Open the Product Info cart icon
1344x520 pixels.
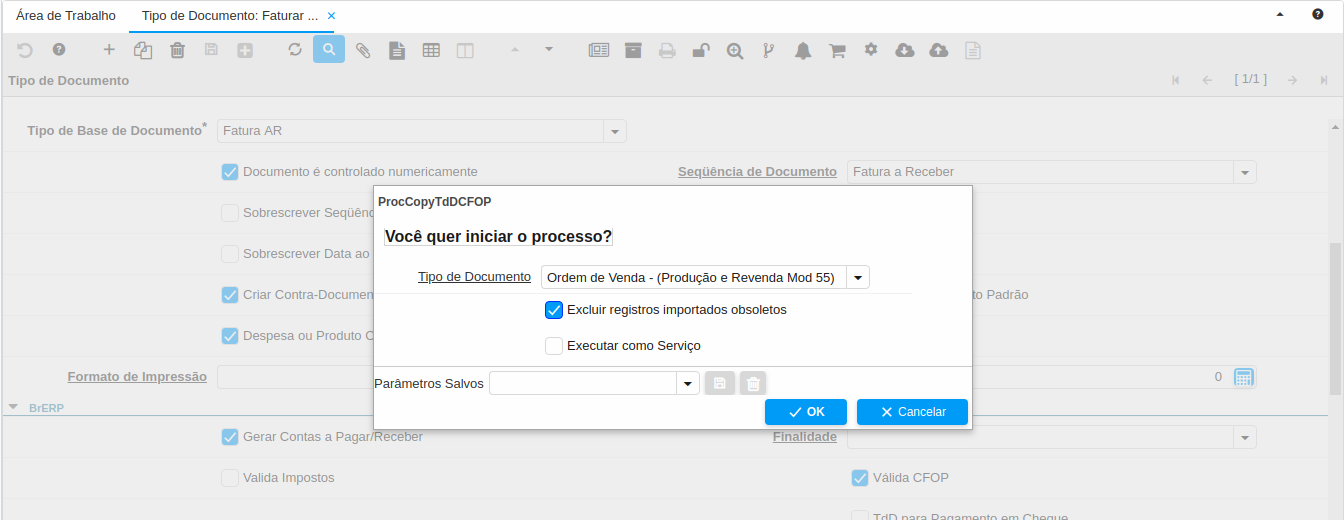(837, 49)
